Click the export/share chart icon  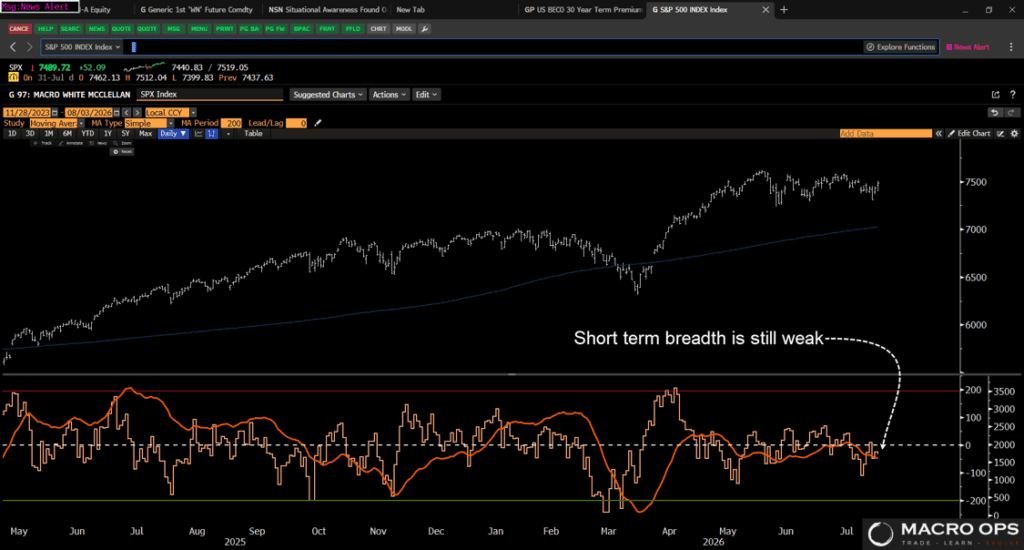click(x=995, y=95)
